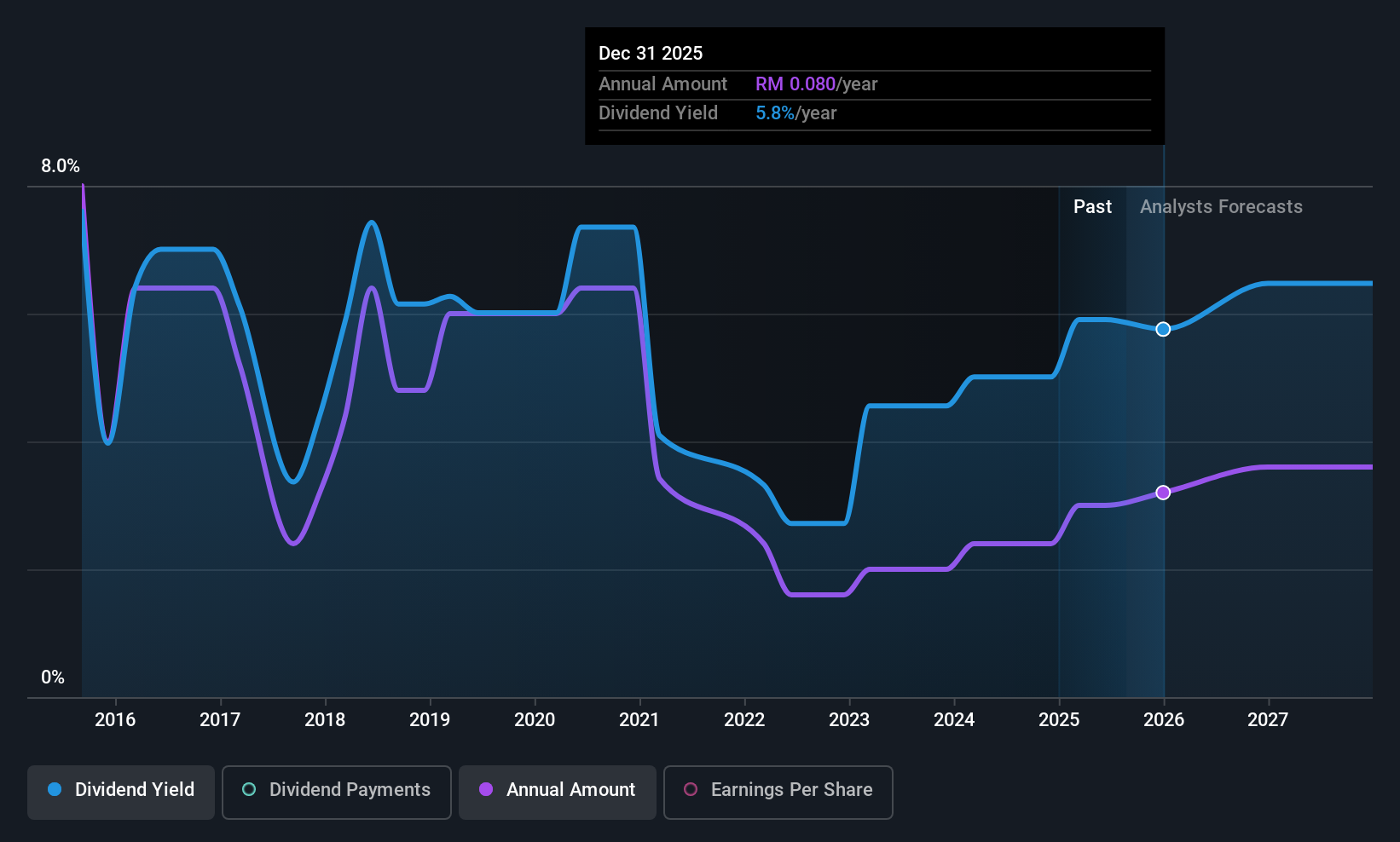Viewport: 1400px width, 842px height.
Task: Click the blue Dividend Yield legend dot
Action: pyautogui.click(x=55, y=789)
